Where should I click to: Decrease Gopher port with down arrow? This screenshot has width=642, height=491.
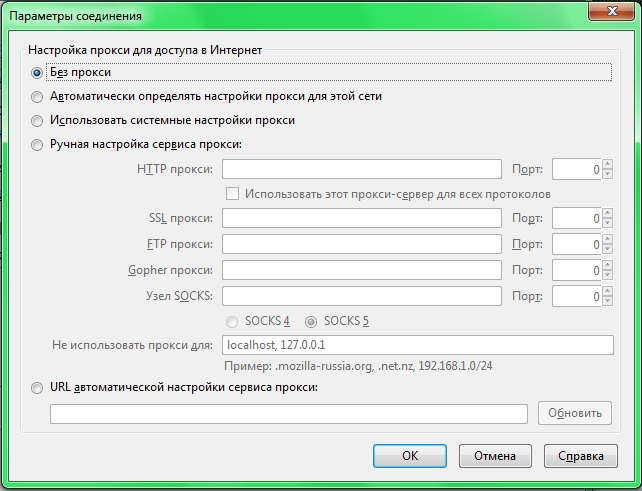[608, 275]
